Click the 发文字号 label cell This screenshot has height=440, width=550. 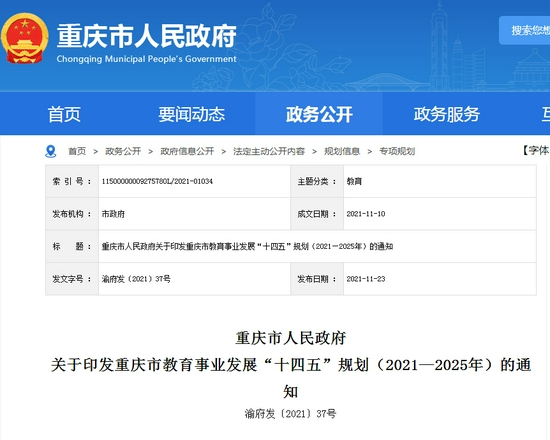[72, 279]
